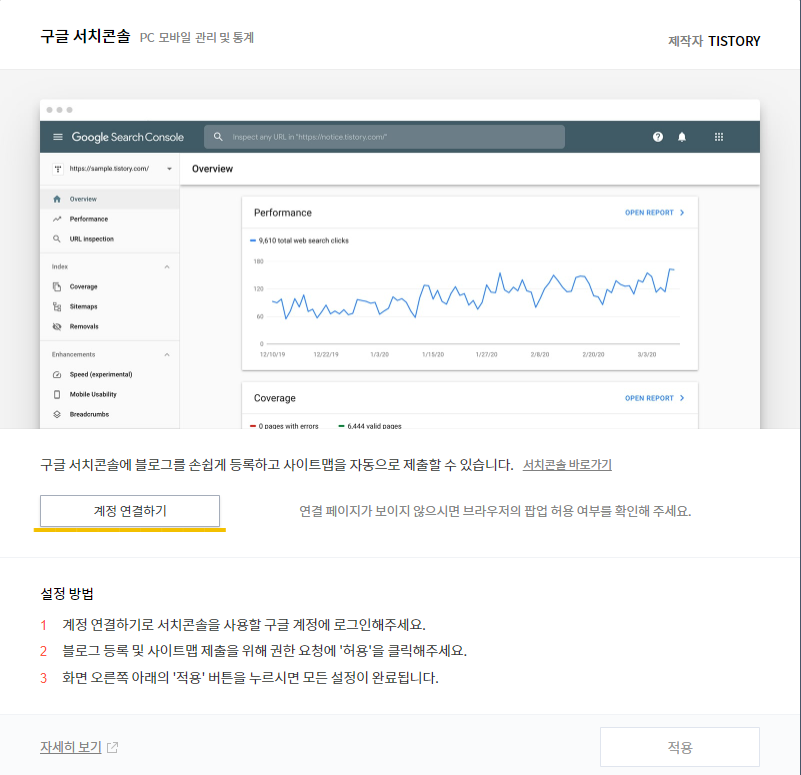Click the URL inspection magnifier icon
Screen dimensions: 801x775
coord(57,239)
